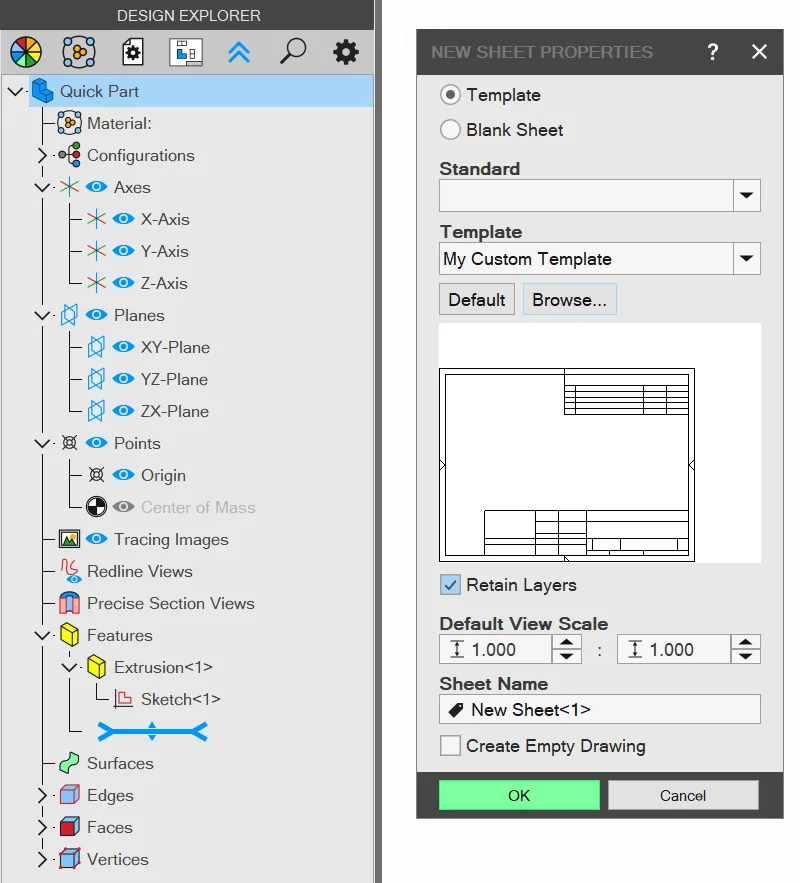Enable Create Empty Drawing checkbox
This screenshot has width=800, height=883.
[450, 745]
